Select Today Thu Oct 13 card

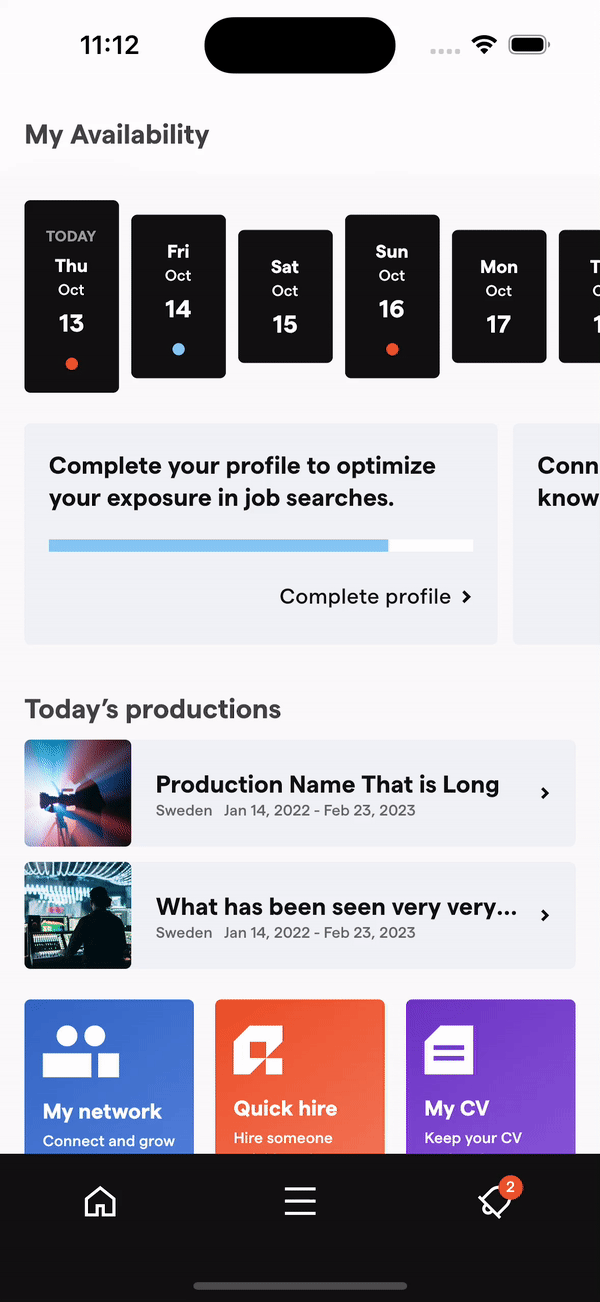pos(72,296)
